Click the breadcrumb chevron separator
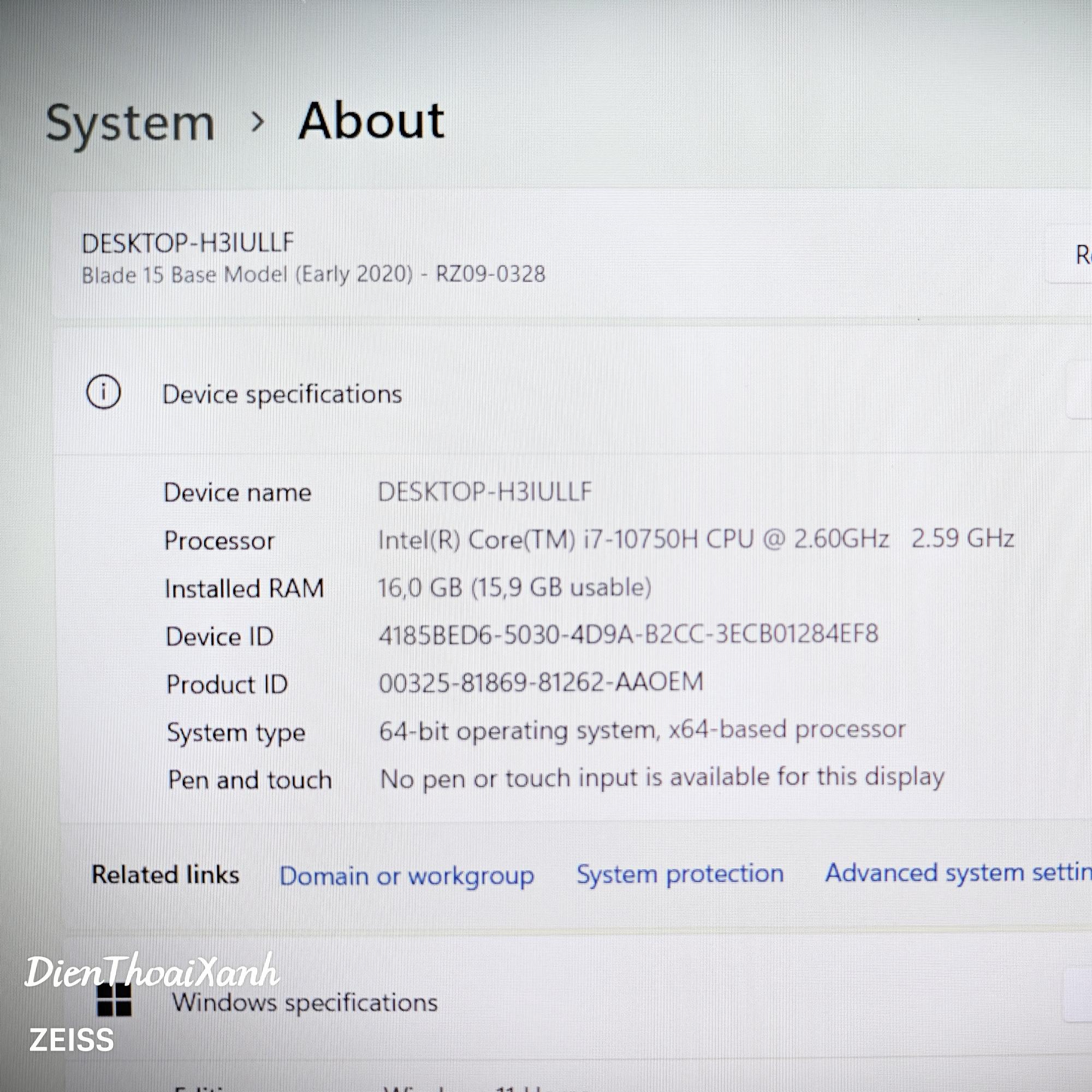Image resolution: width=1092 pixels, height=1092 pixels. point(258,122)
